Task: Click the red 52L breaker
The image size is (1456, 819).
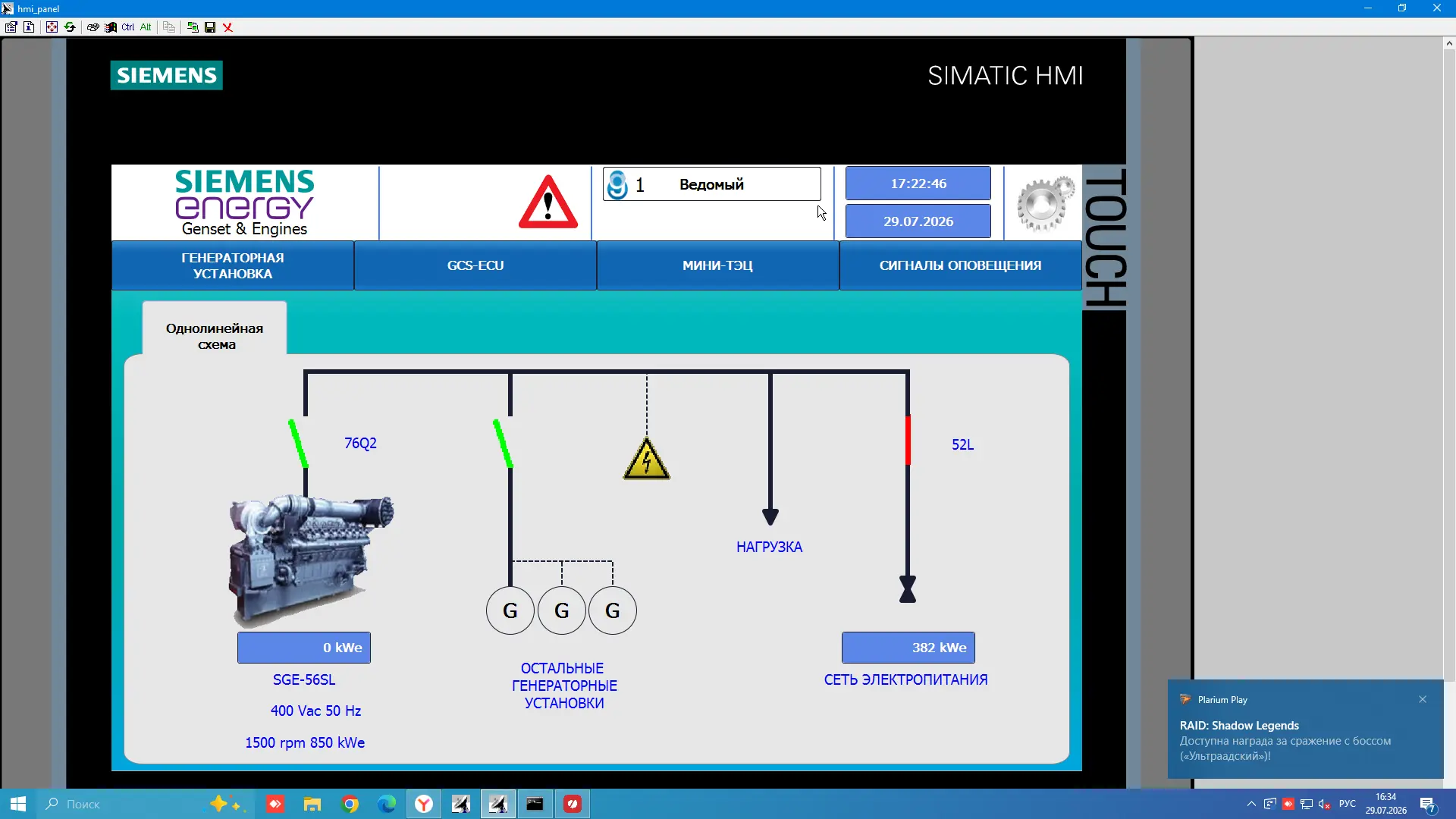Action: [908, 440]
